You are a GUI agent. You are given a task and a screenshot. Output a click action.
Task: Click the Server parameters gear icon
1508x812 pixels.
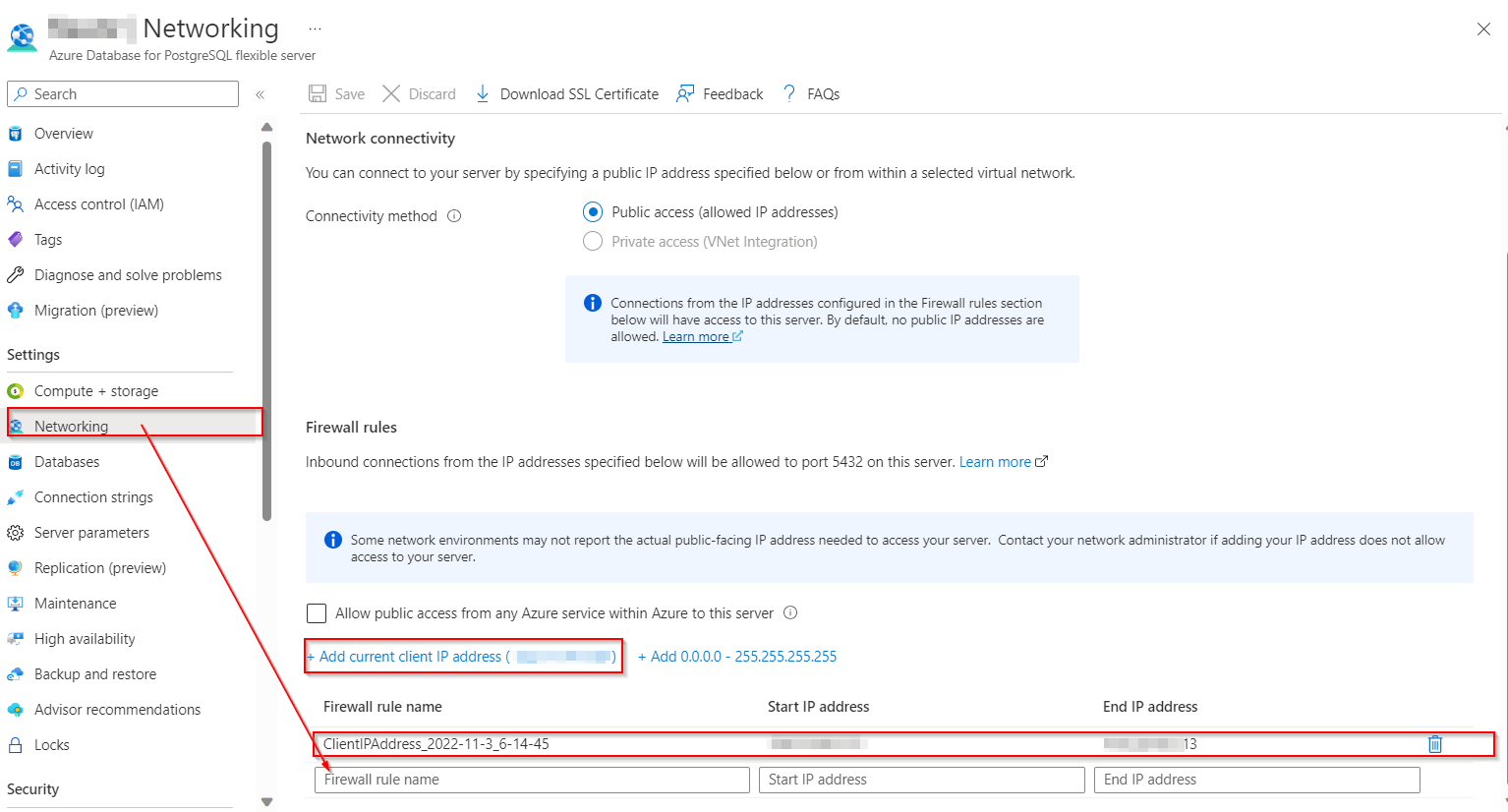click(16, 533)
